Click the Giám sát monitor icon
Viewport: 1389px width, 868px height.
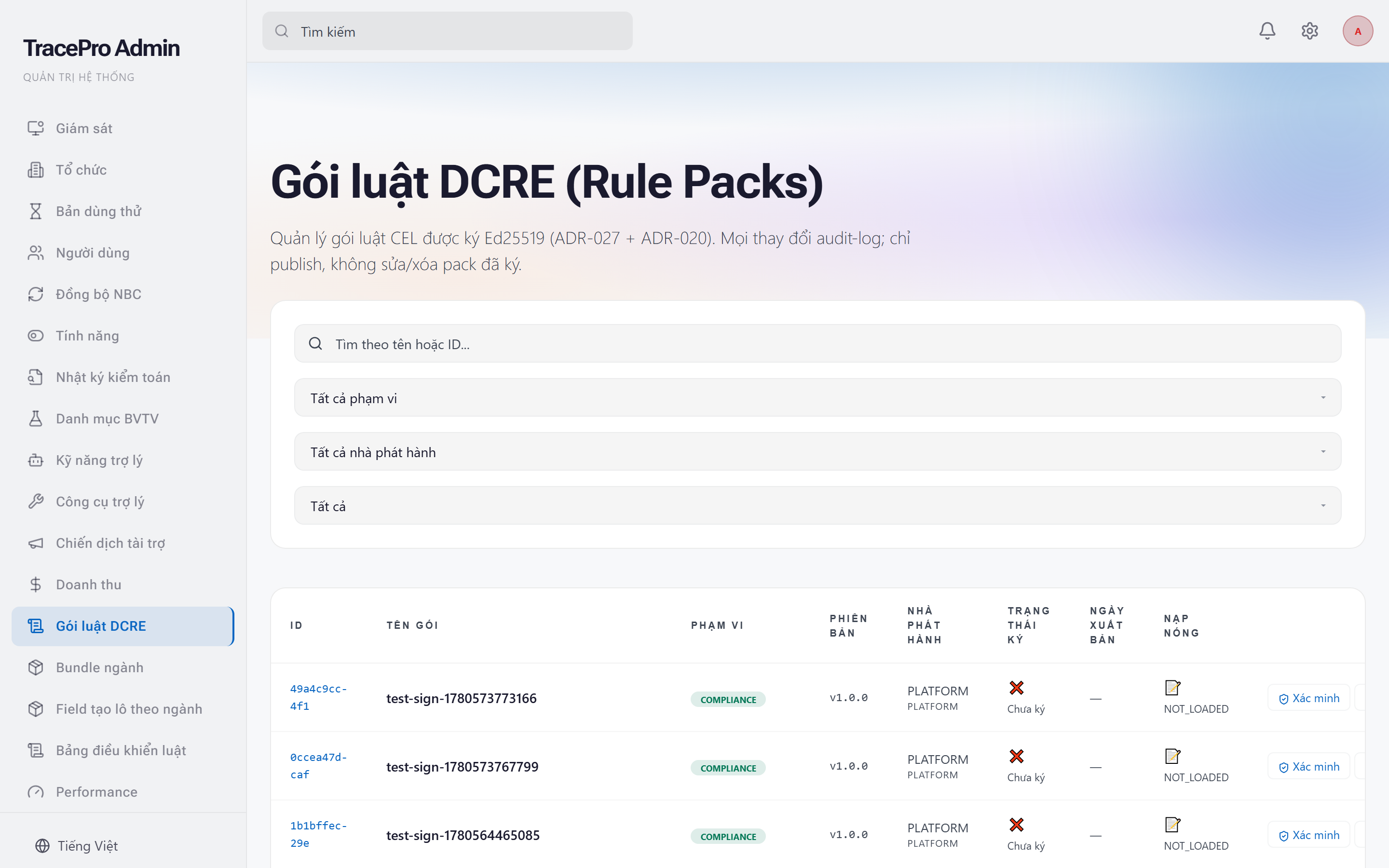36,128
